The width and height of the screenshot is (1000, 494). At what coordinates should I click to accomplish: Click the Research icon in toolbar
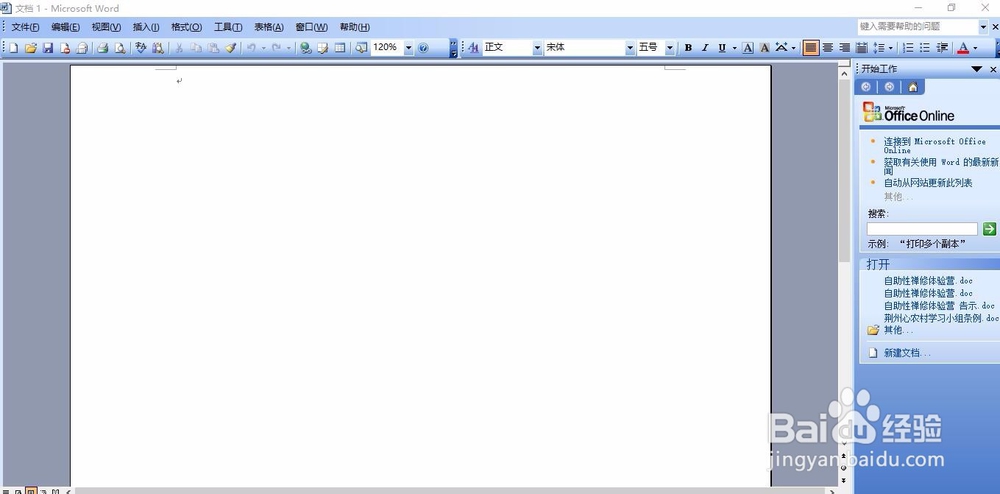(x=158, y=48)
